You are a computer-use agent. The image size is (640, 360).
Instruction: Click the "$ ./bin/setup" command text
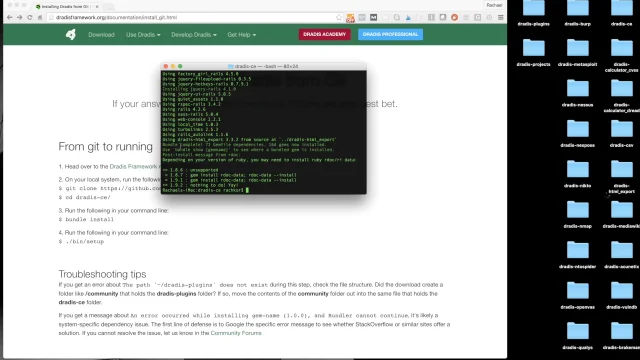[x=81, y=242]
